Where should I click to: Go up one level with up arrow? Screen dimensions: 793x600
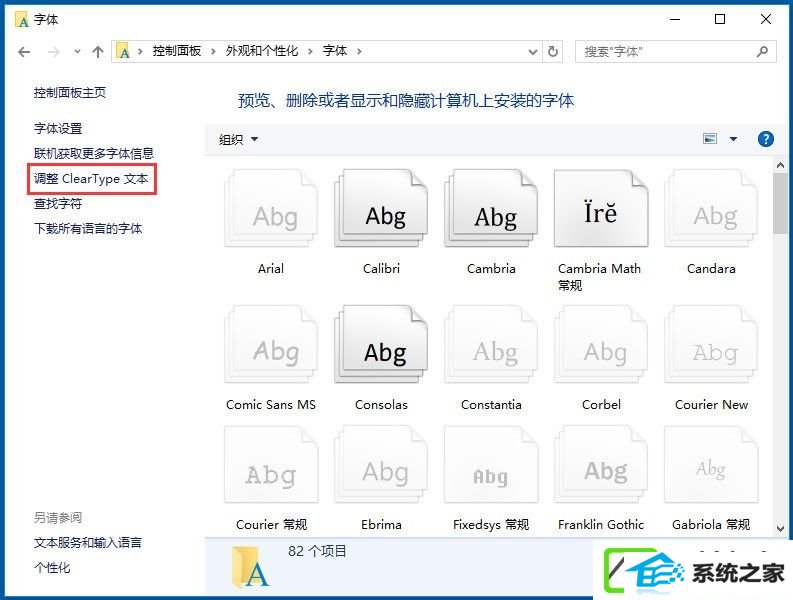(x=98, y=52)
